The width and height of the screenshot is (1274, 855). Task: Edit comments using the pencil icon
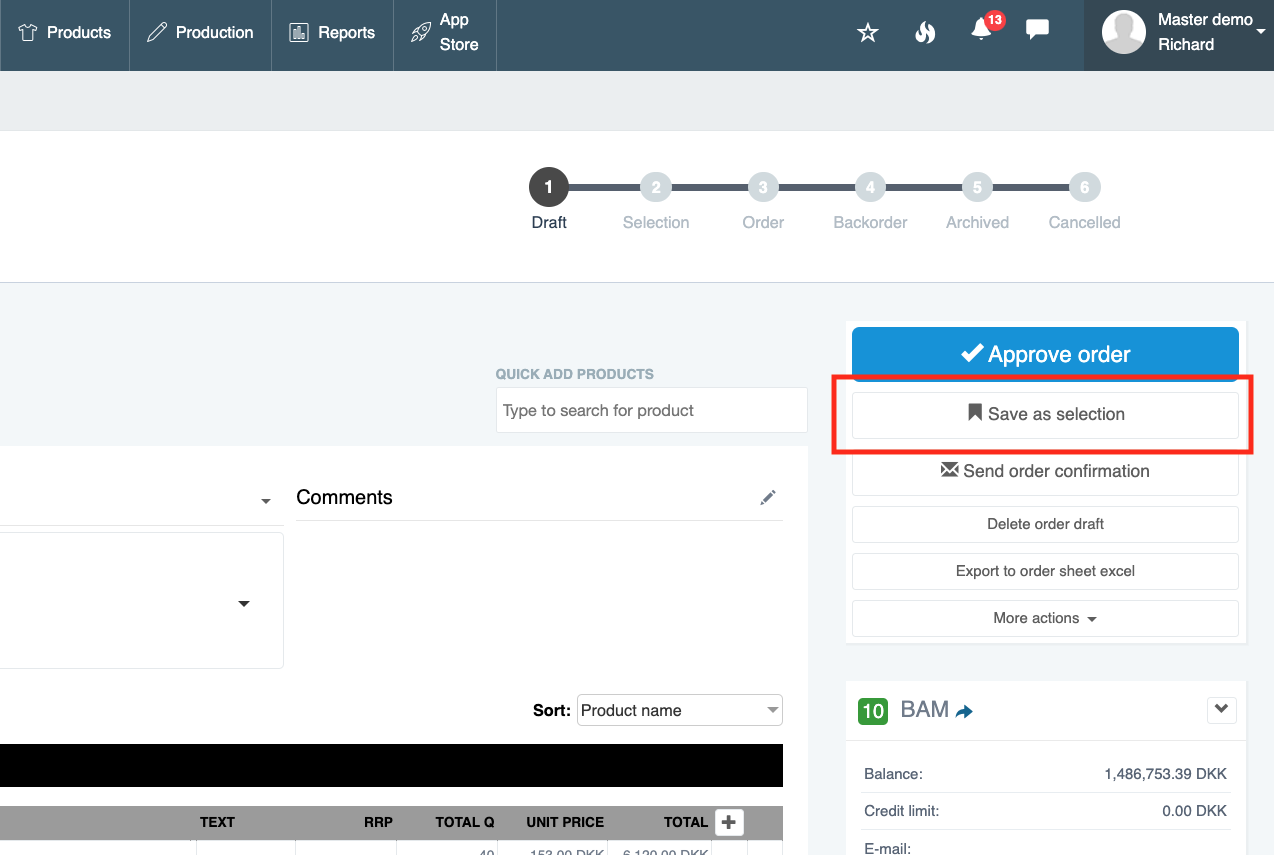tap(767, 497)
